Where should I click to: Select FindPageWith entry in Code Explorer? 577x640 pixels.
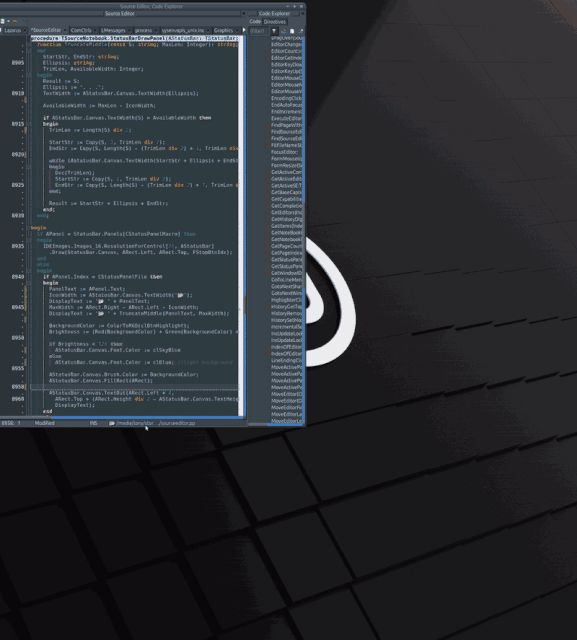[287, 125]
